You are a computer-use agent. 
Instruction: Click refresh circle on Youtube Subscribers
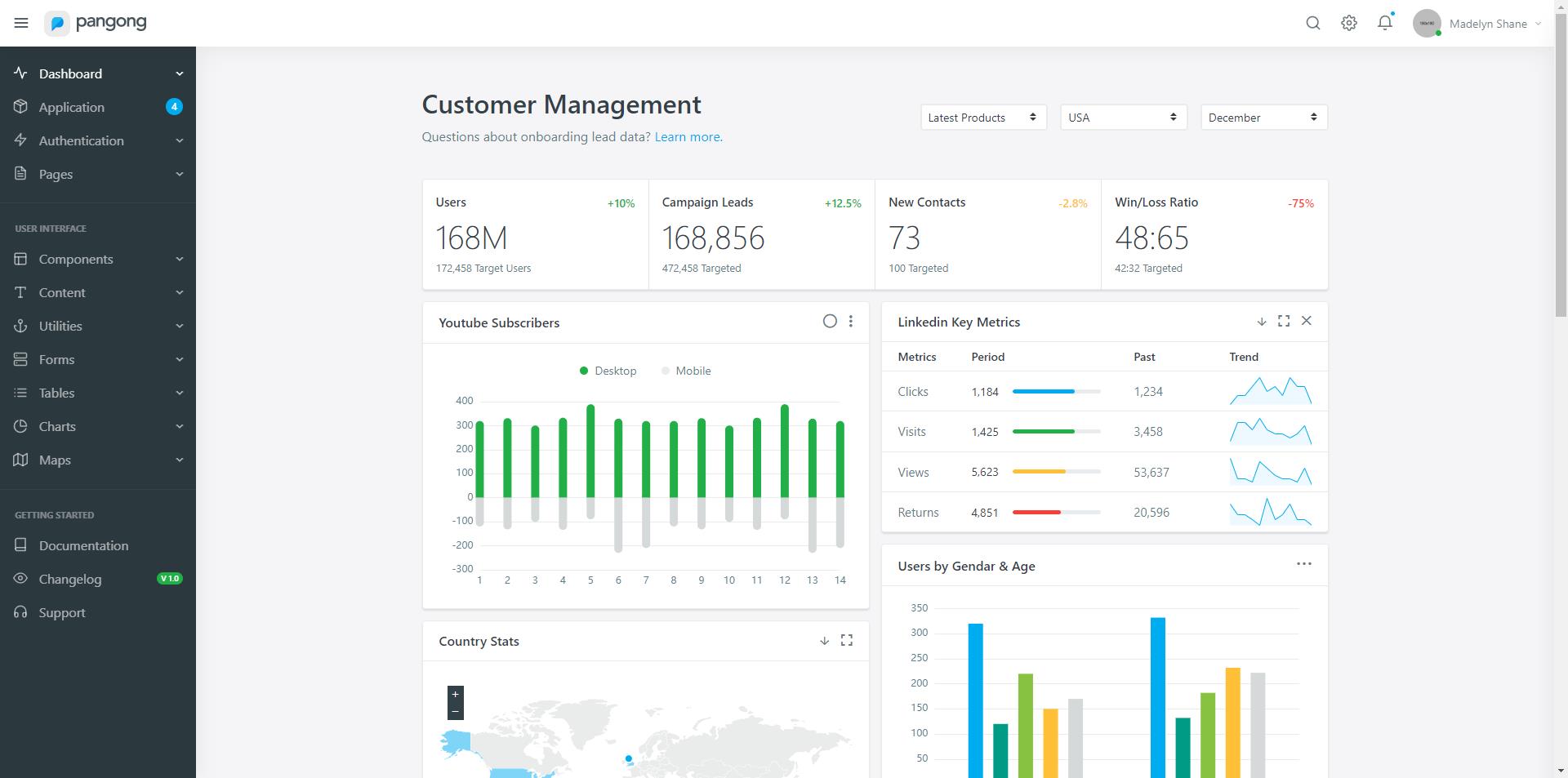pyautogui.click(x=830, y=322)
